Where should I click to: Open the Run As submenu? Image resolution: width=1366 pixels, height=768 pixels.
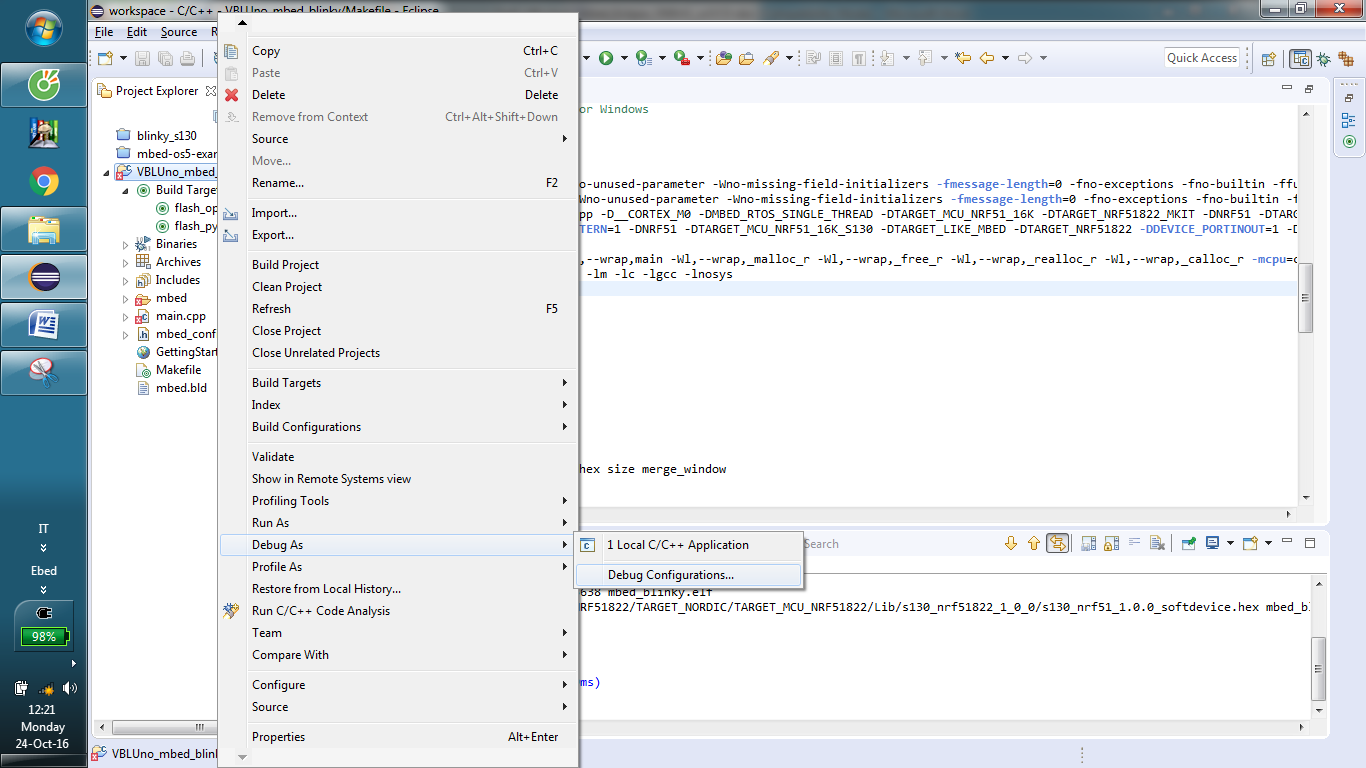coord(398,523)
